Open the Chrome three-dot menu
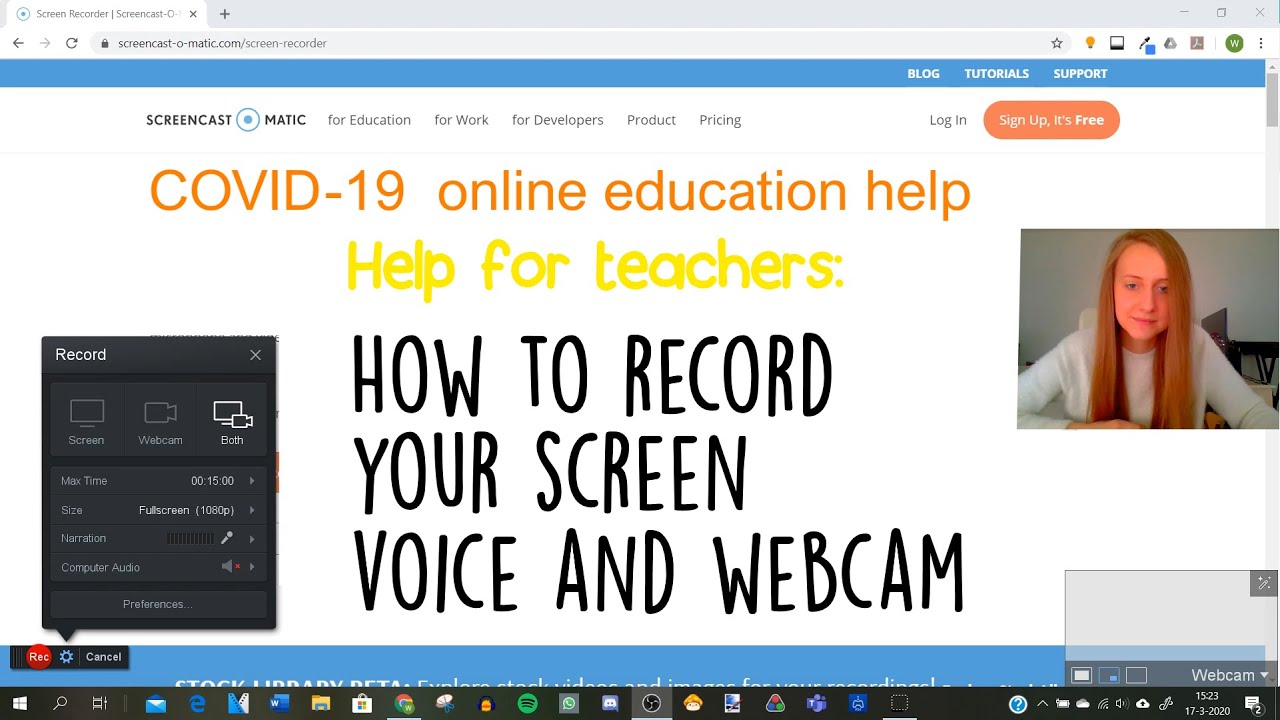Viewport: 1280px width, 720px height. coord(1262,43)
